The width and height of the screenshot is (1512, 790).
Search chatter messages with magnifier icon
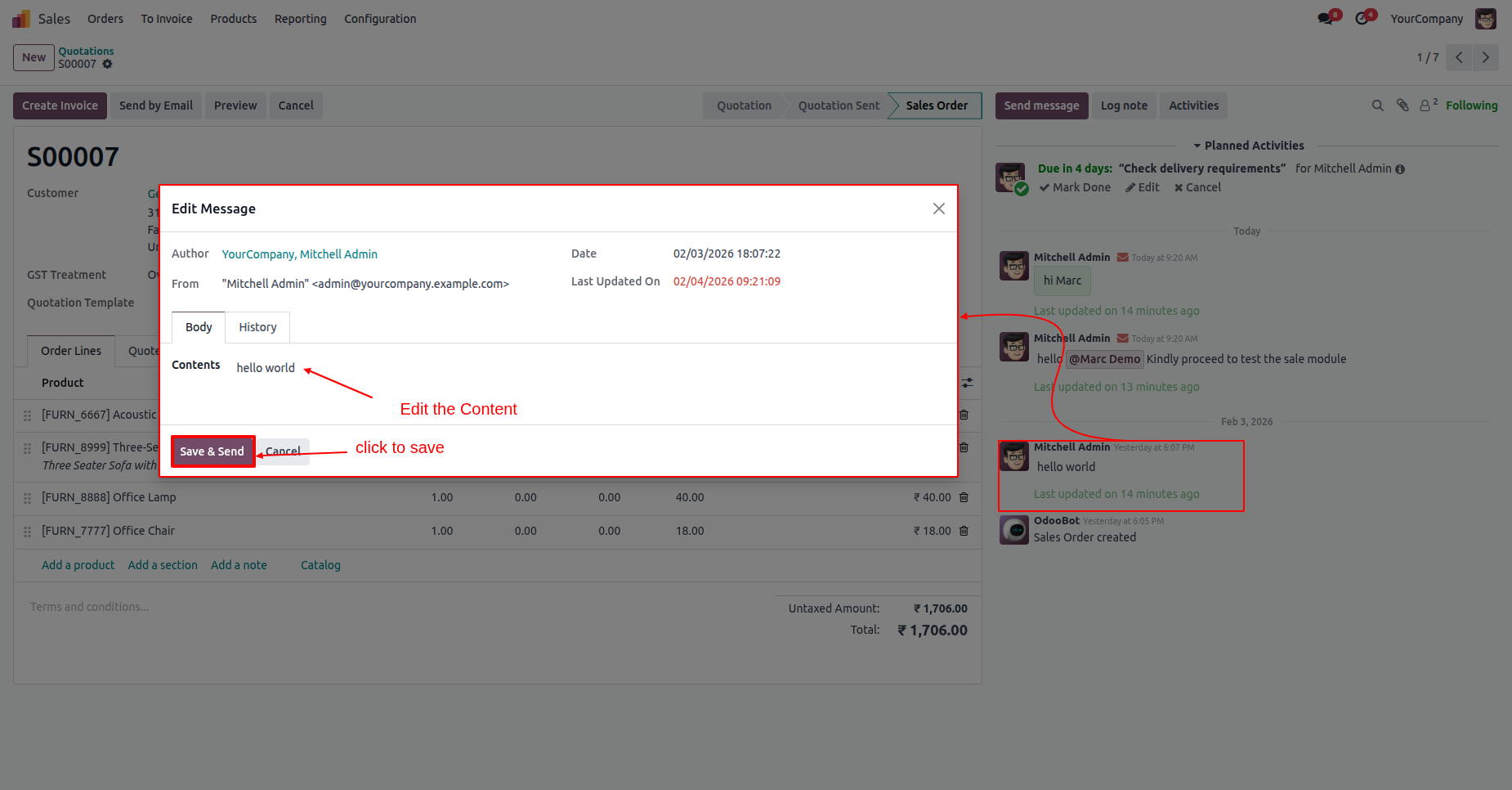(x=1378, y=105)
